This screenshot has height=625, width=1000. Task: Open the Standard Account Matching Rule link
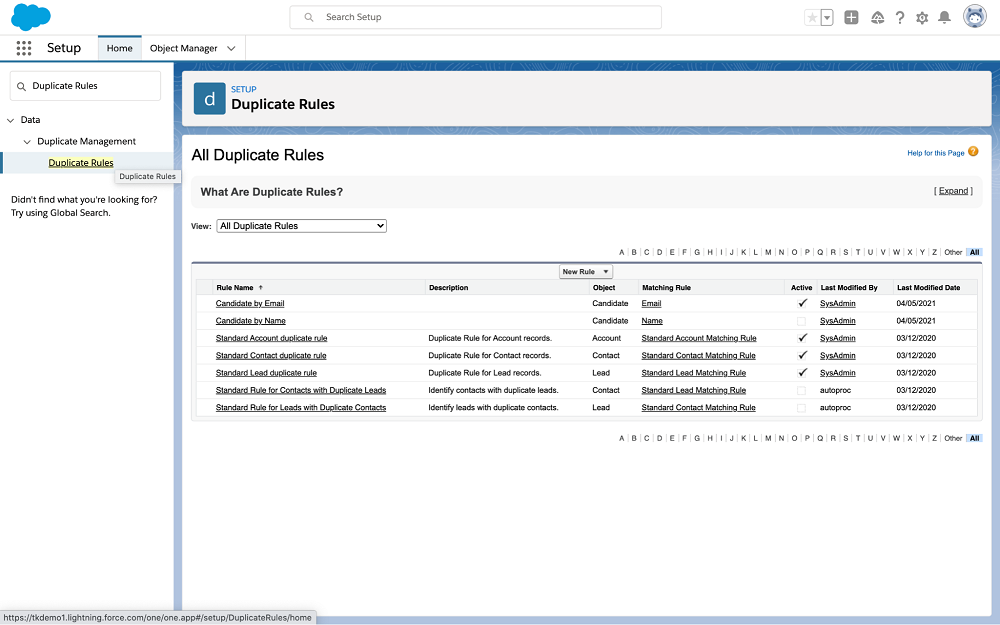(x=699, y=338)
